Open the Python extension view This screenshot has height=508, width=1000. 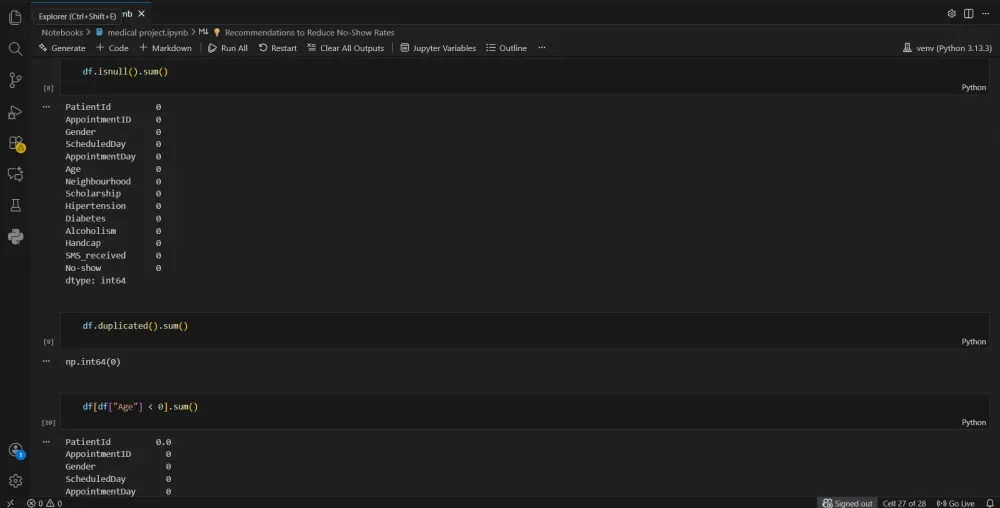15,236
